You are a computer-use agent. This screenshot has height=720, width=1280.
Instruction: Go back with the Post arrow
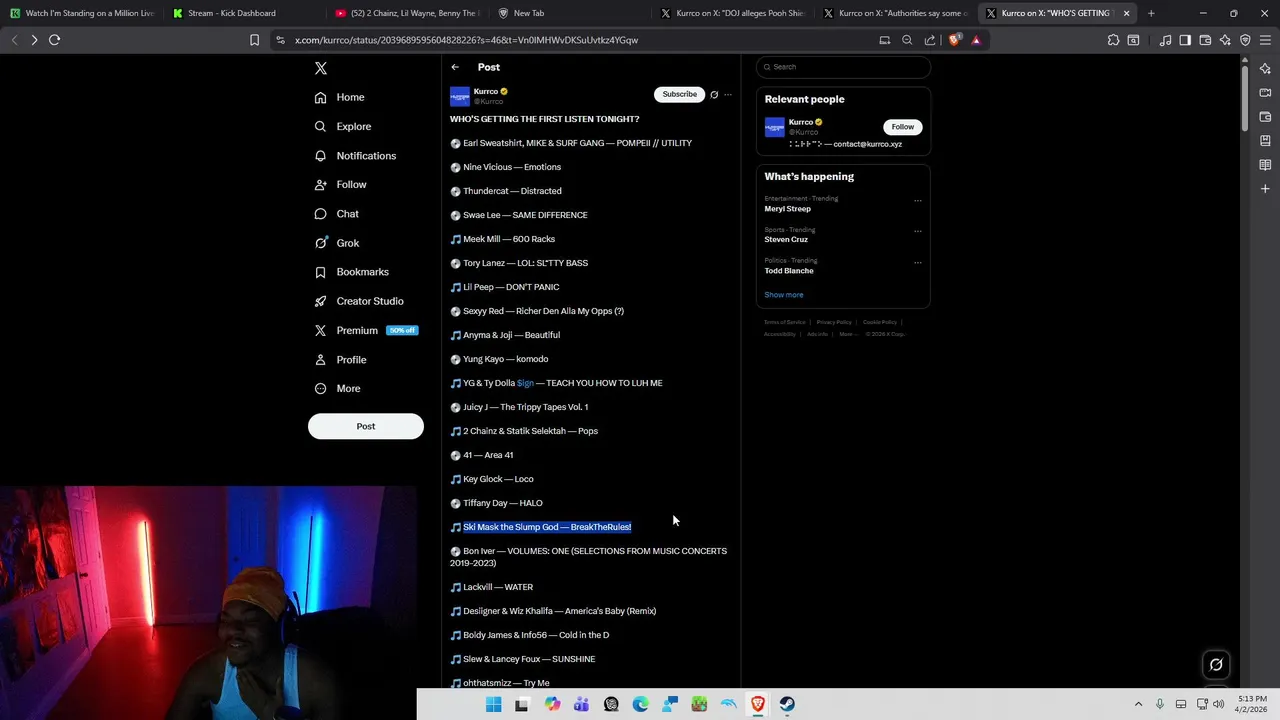(455, 67)
